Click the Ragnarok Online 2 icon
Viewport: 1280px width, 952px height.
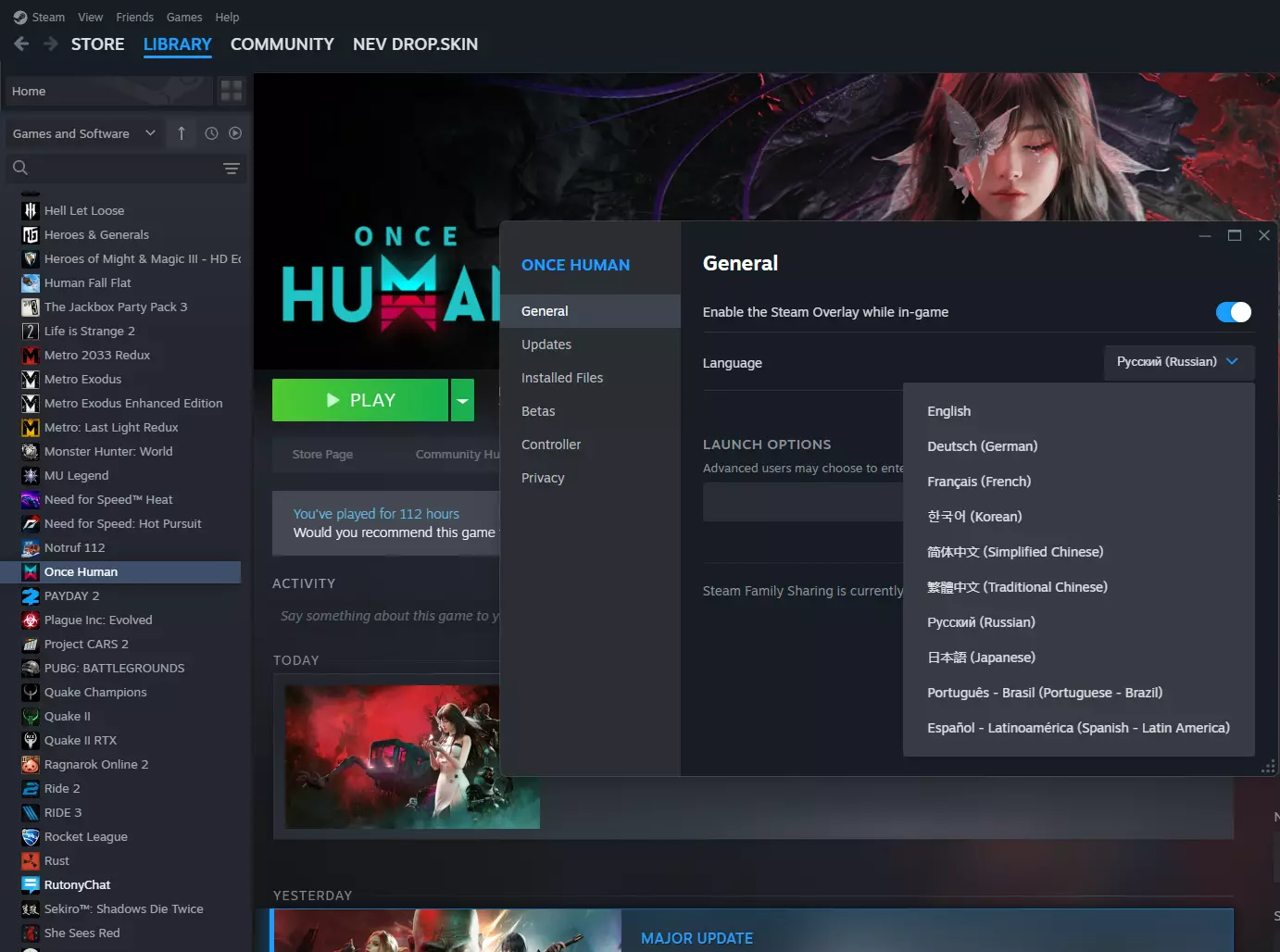(31, 764)
